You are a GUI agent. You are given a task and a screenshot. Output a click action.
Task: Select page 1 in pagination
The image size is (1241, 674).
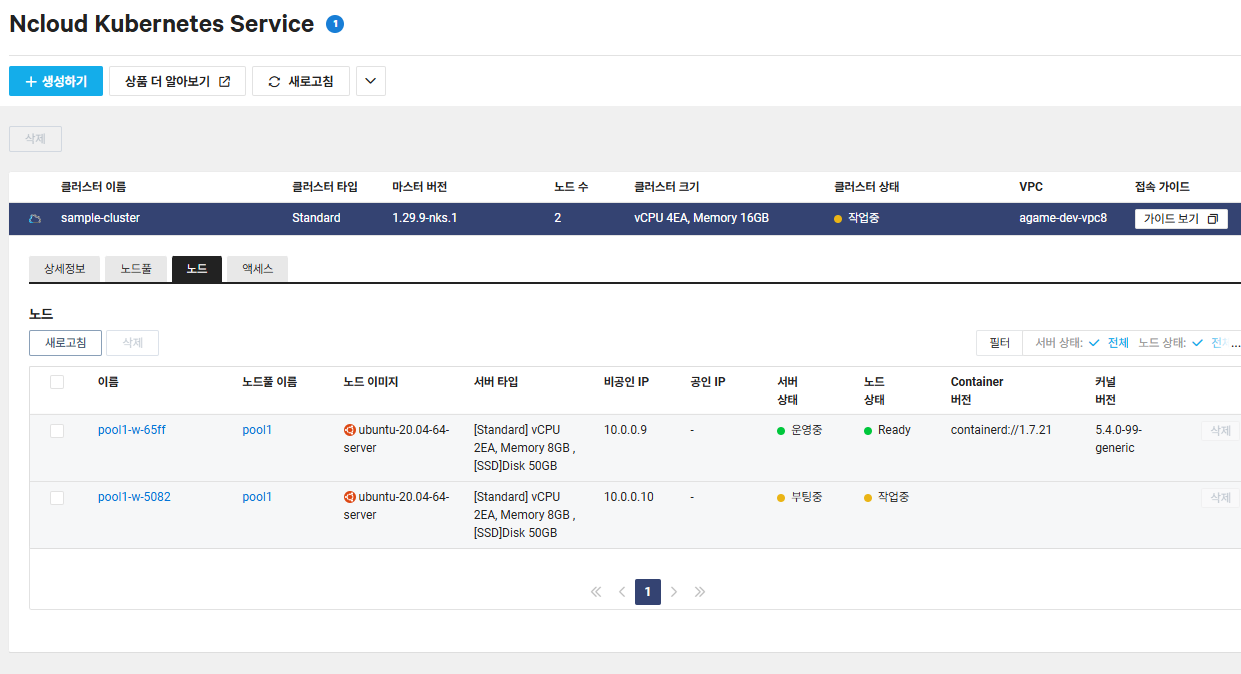[648, 592]
